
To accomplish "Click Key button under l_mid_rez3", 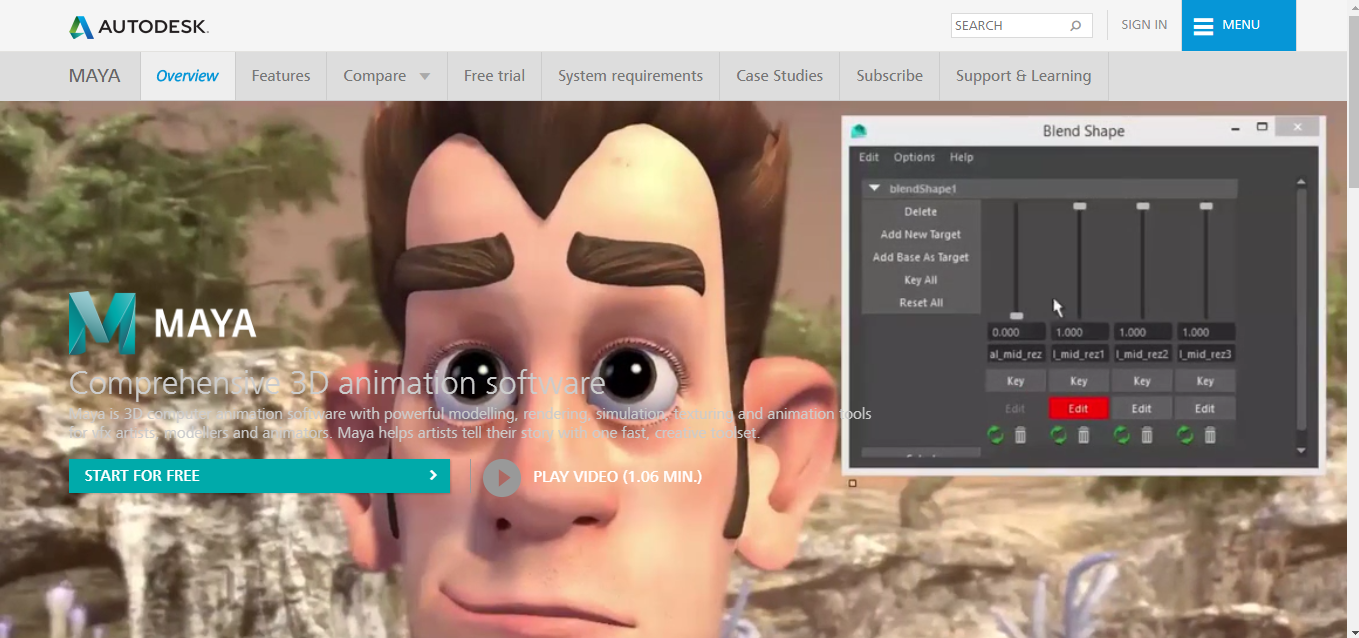I will [1205, 381].
